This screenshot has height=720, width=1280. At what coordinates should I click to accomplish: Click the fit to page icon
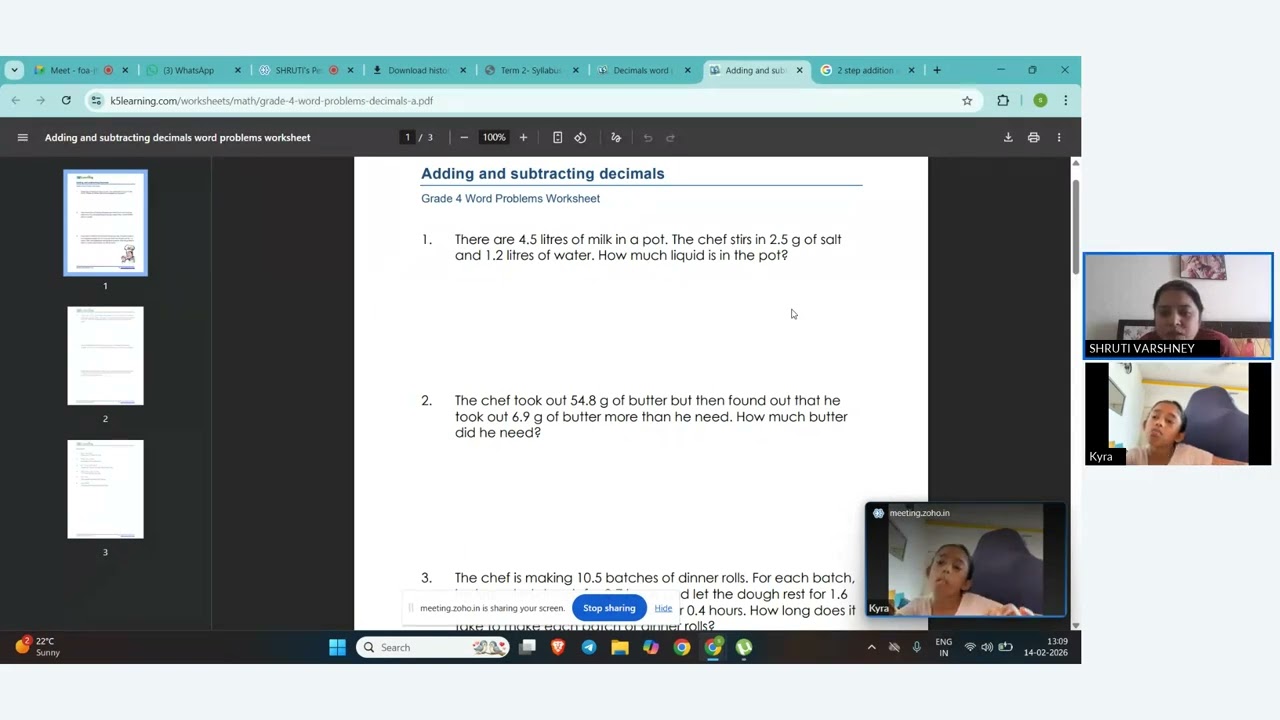point(557,138)
